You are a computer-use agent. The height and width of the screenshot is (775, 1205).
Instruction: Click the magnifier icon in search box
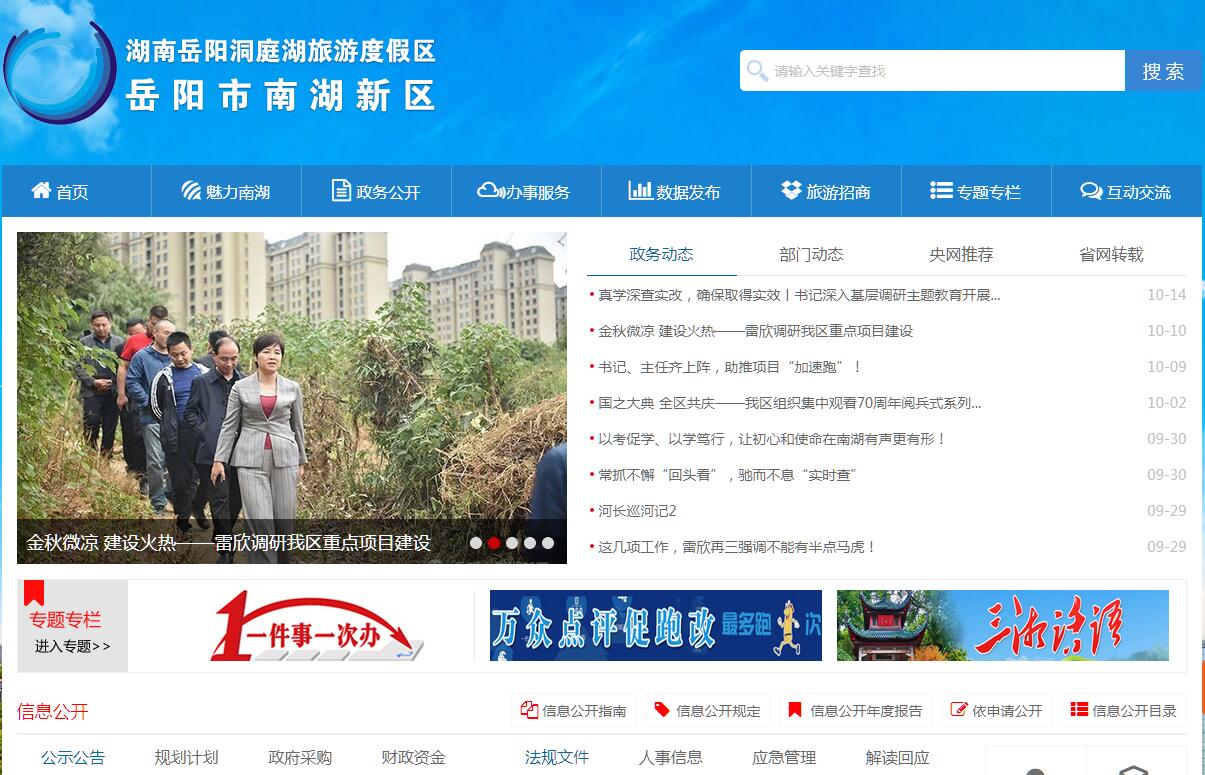pyautogui.click(x=757, y=70)
